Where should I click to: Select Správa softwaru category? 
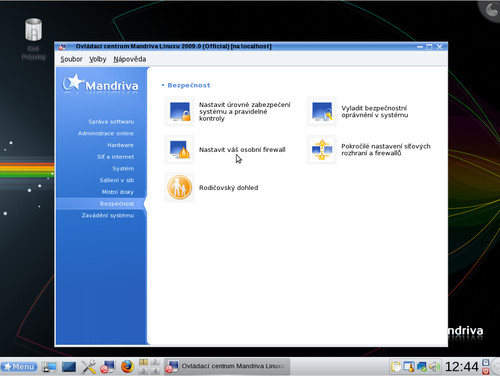pos(111,122)
